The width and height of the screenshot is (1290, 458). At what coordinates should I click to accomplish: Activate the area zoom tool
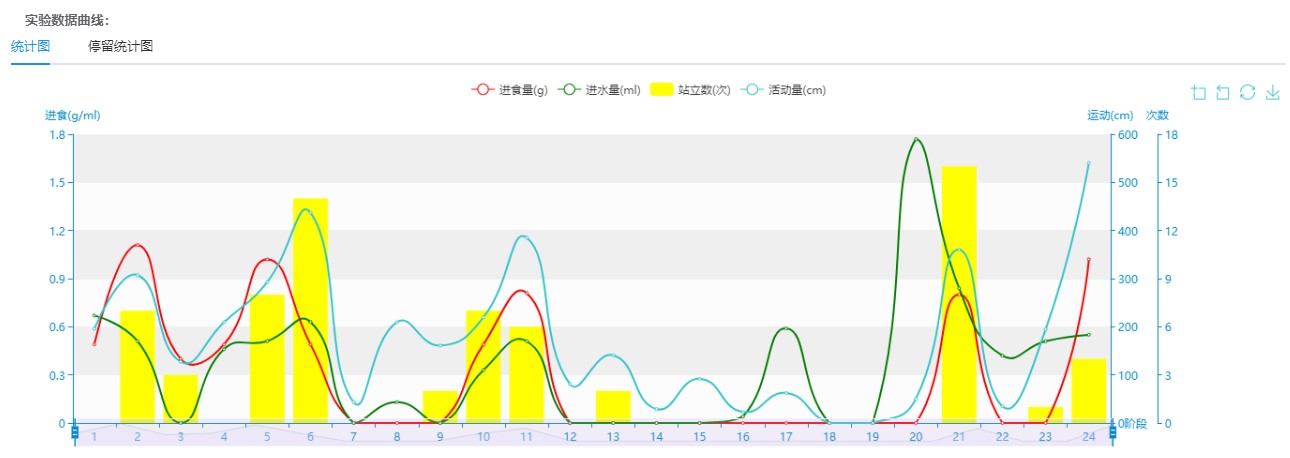pyautogui.click(x=1199, y=93)
